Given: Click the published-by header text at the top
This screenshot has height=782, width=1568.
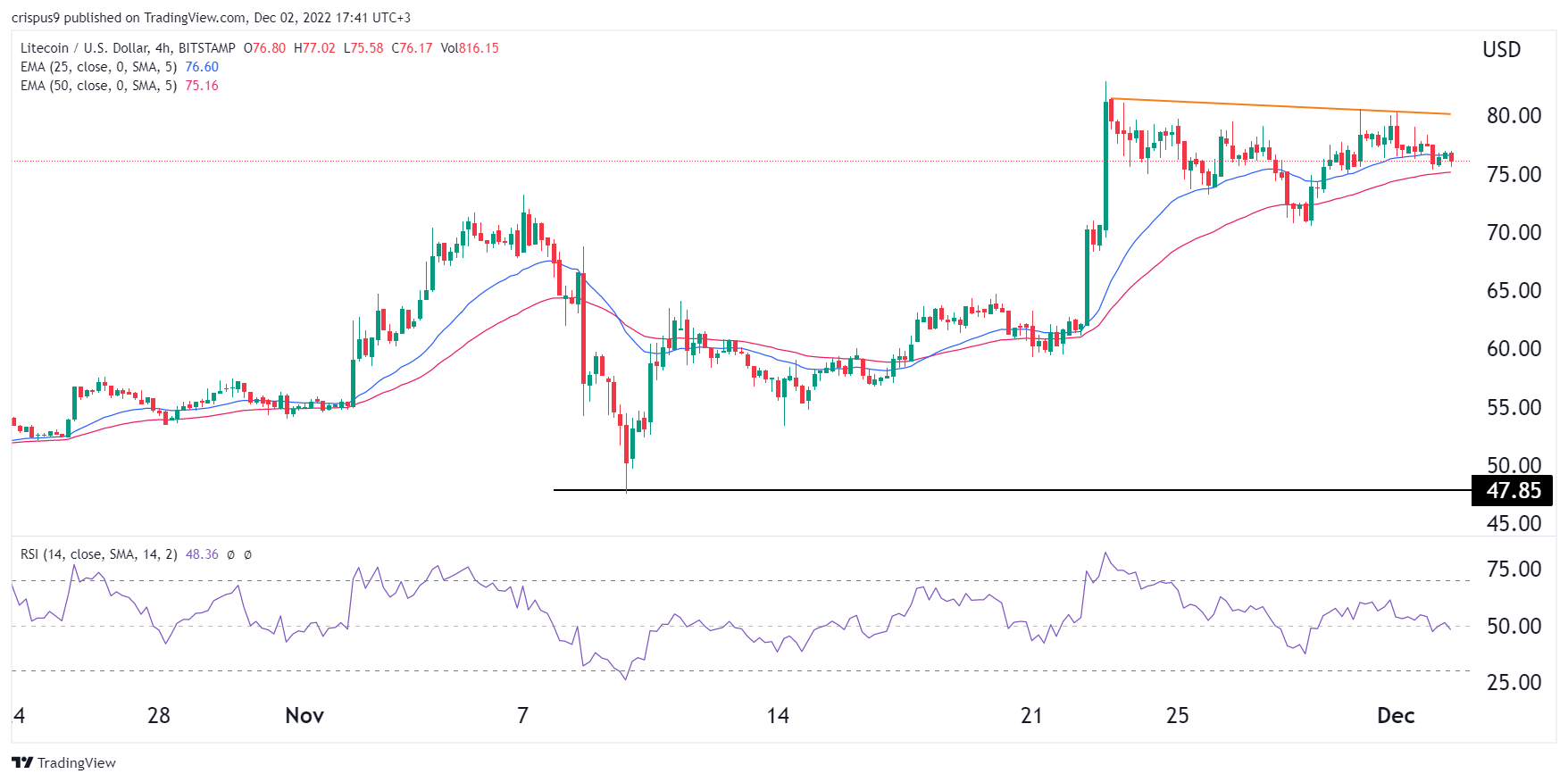Looking at the screenshot, I should 211,18.
